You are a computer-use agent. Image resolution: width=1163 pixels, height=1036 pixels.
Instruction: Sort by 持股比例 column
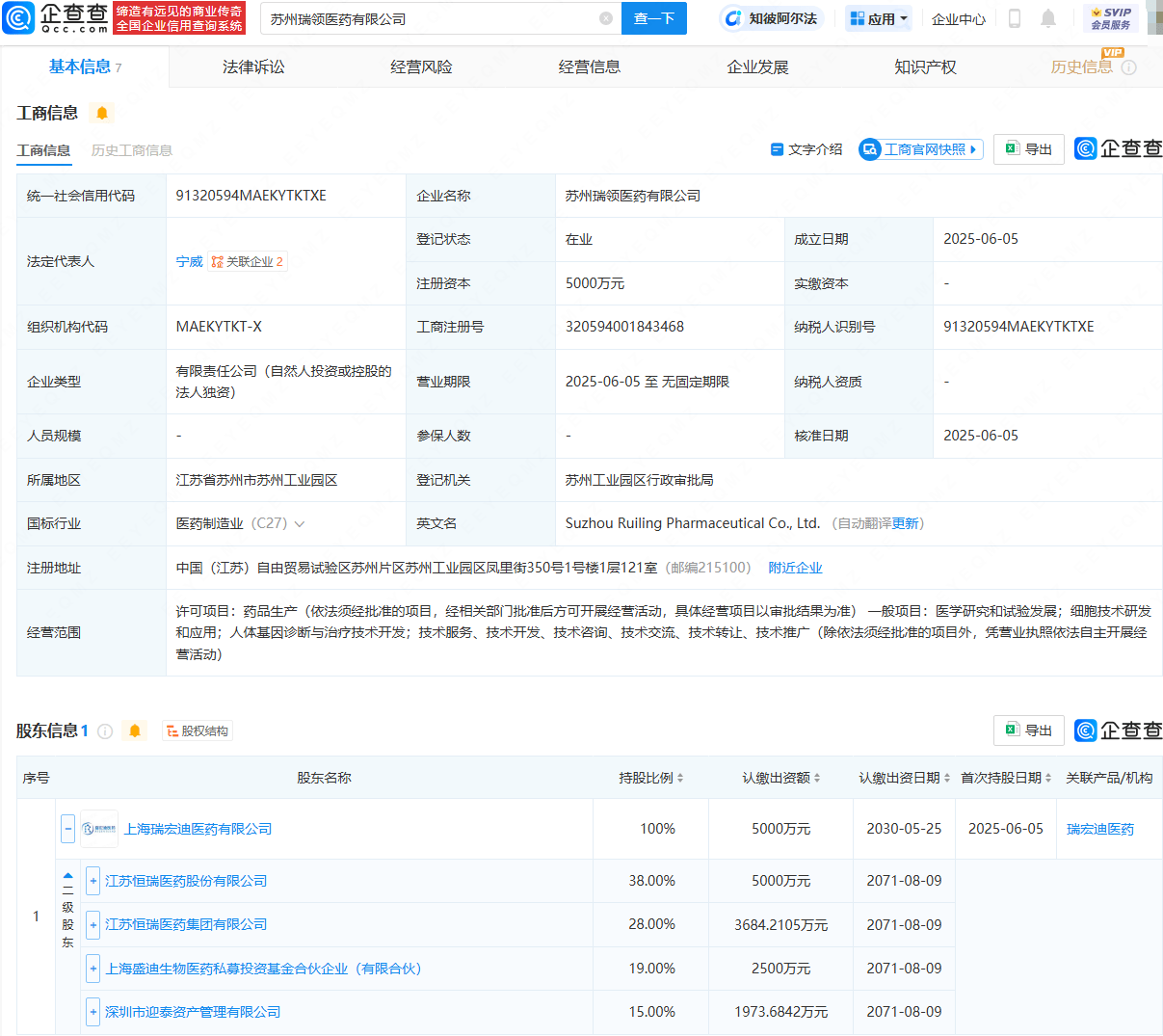(x=680, y=778)
